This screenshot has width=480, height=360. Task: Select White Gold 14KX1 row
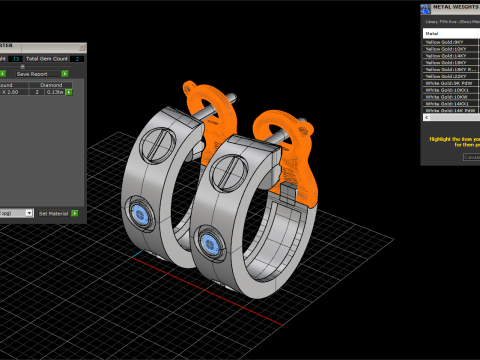(x=451, y=104)
